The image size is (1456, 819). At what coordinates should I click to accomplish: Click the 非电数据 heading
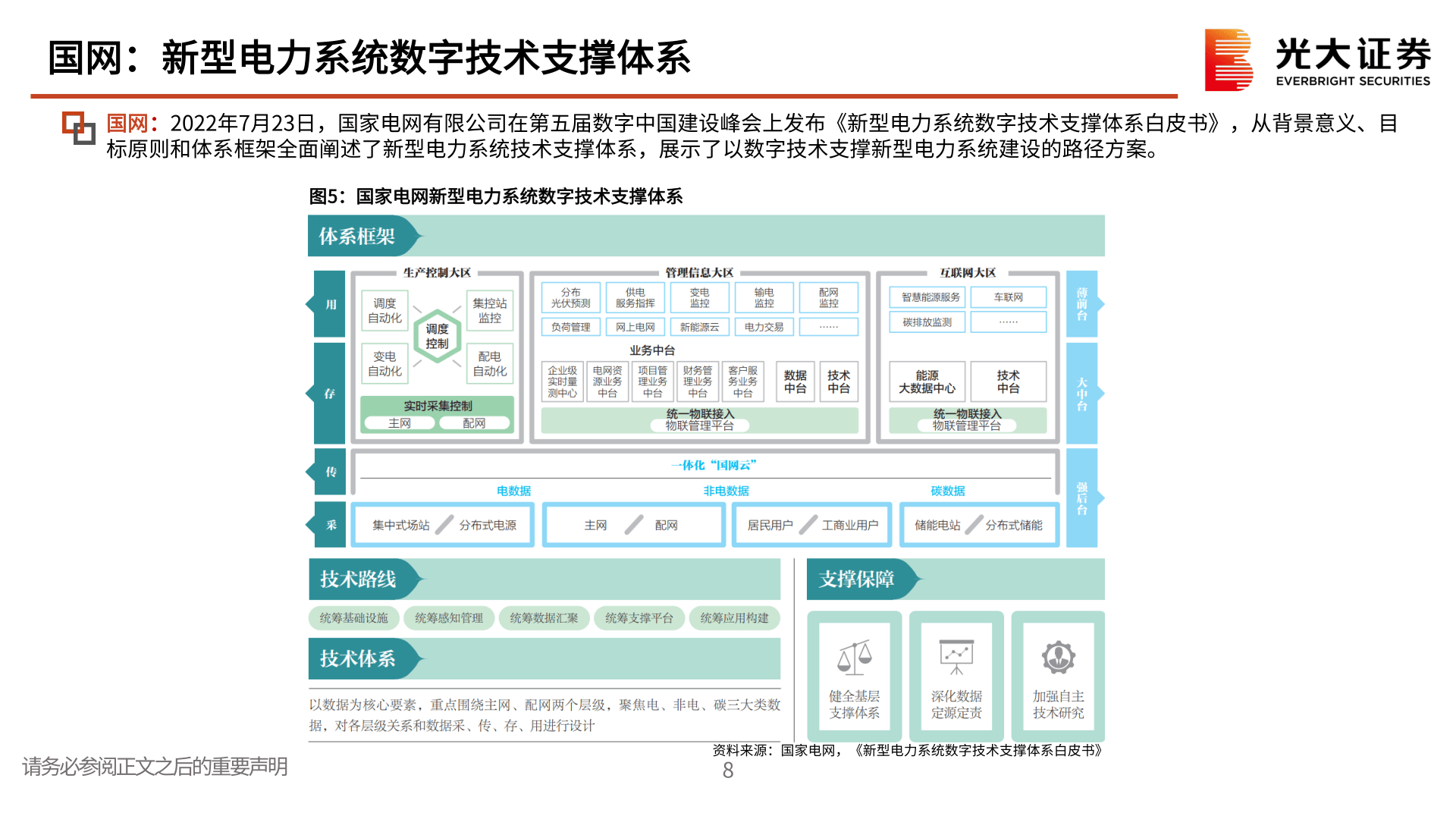726,491
